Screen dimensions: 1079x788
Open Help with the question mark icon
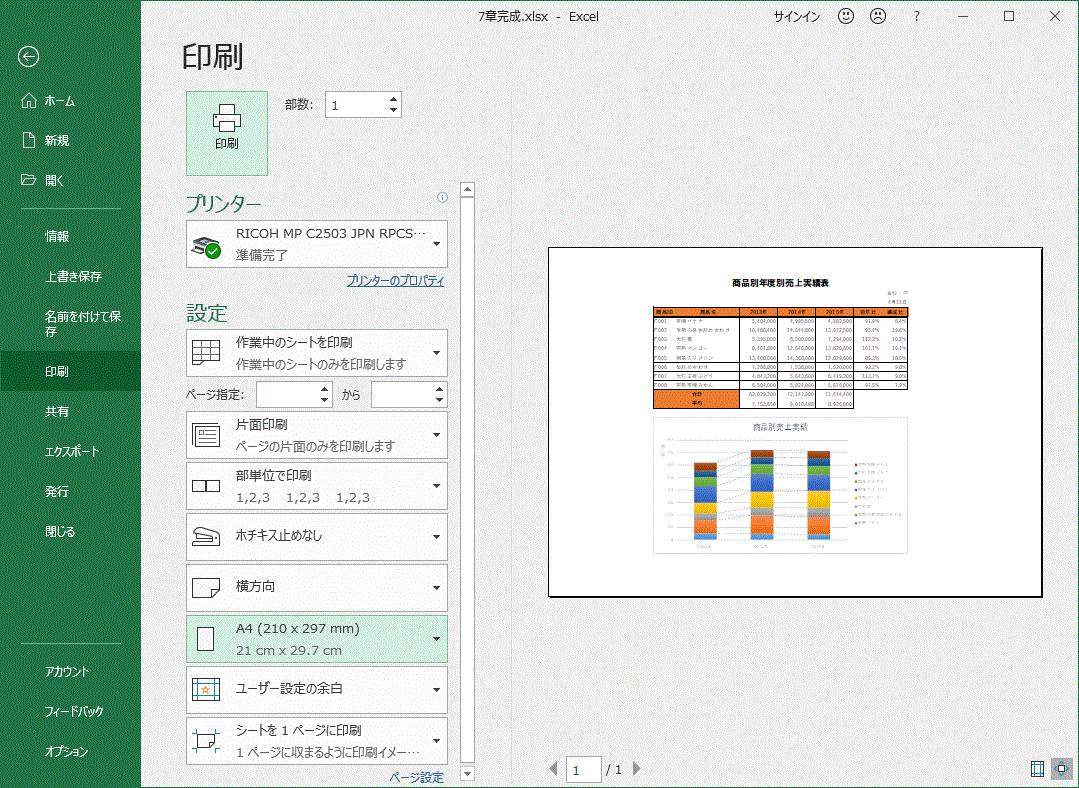916,16
